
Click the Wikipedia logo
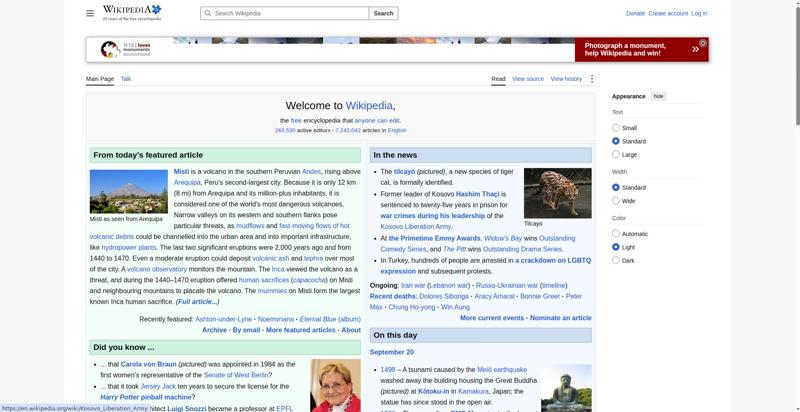point(132,13)
